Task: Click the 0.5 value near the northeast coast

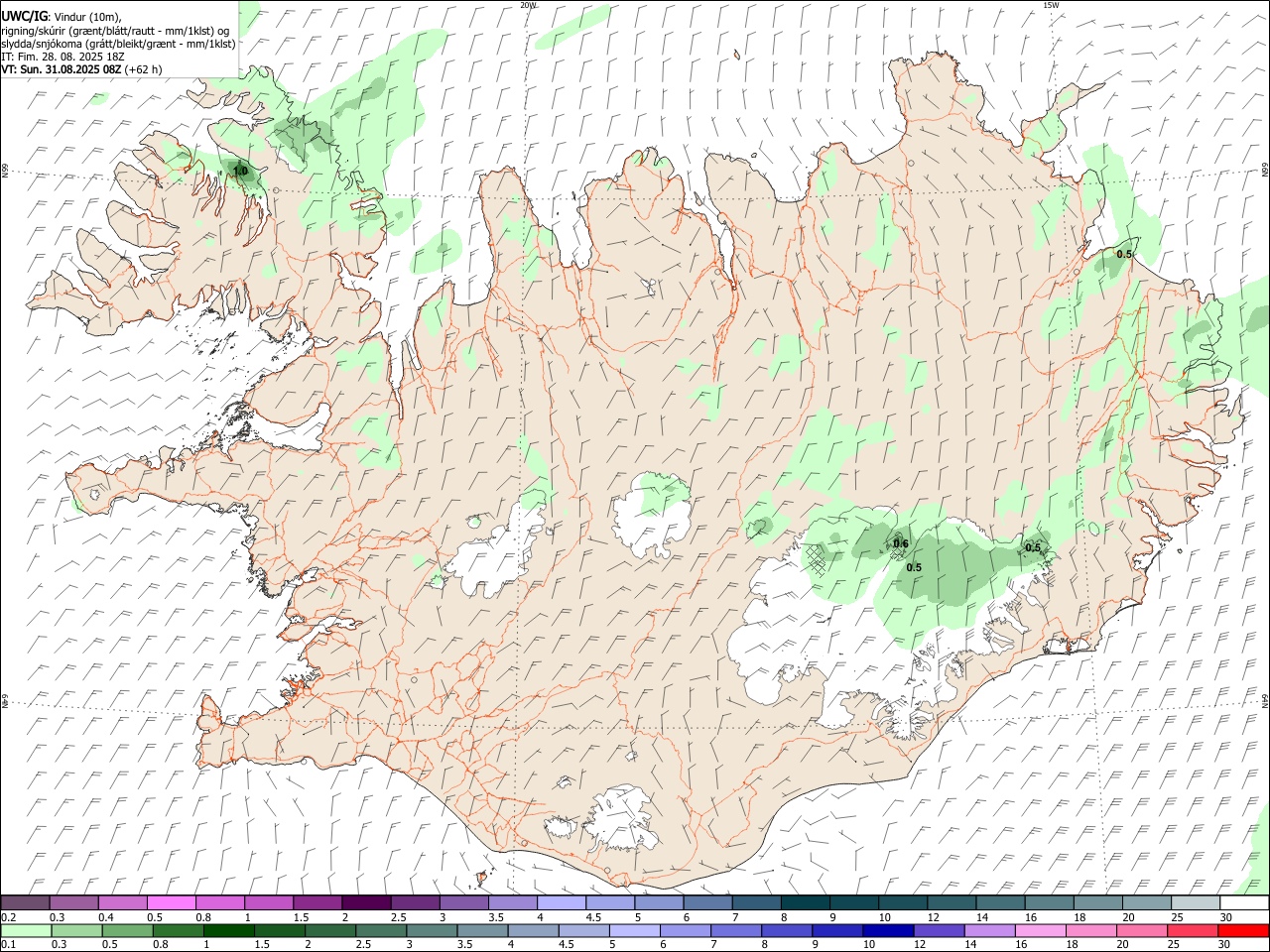Action: point(1124,255)
